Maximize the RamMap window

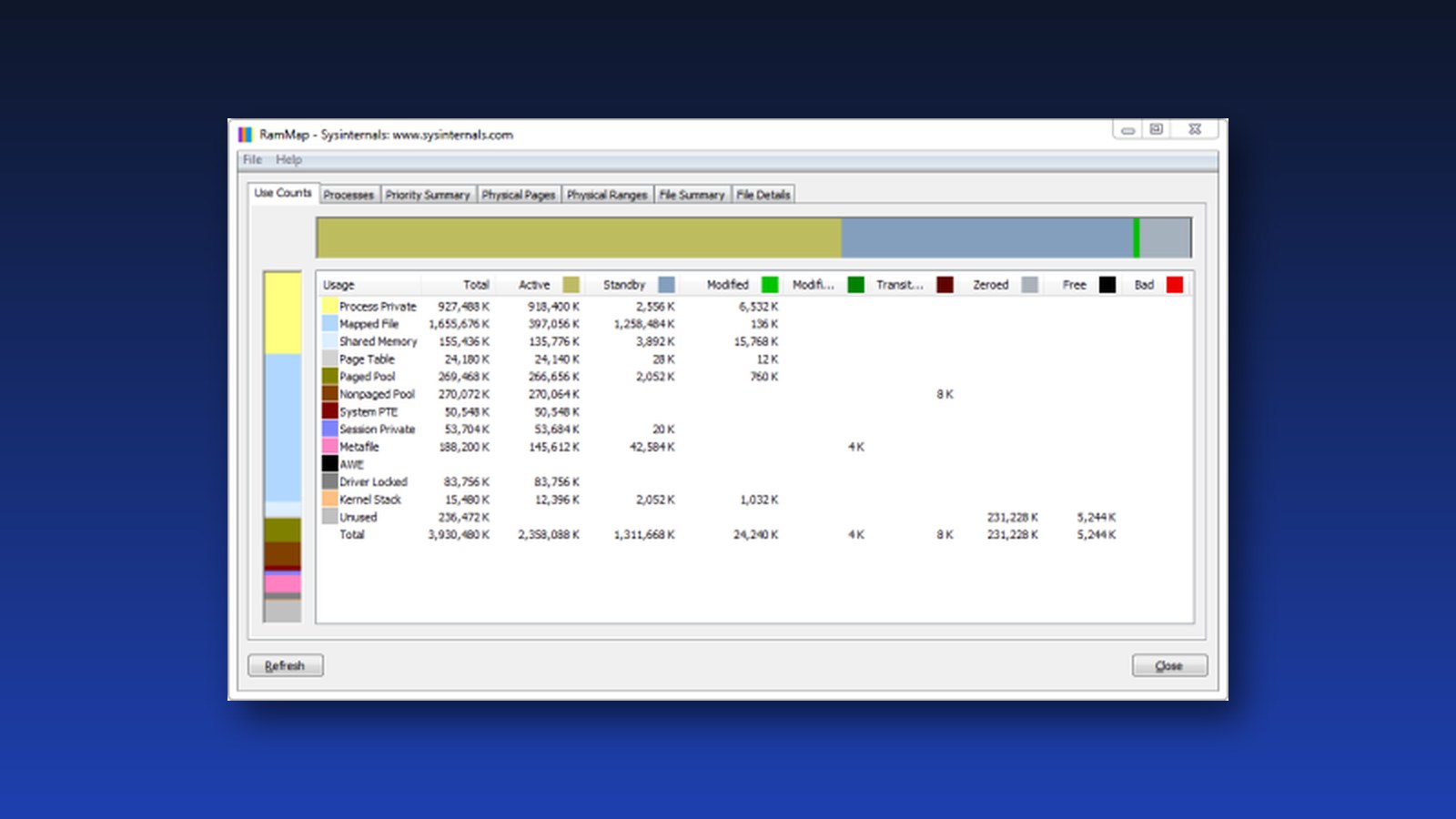pyautogui.click(x=1157, y=129)
